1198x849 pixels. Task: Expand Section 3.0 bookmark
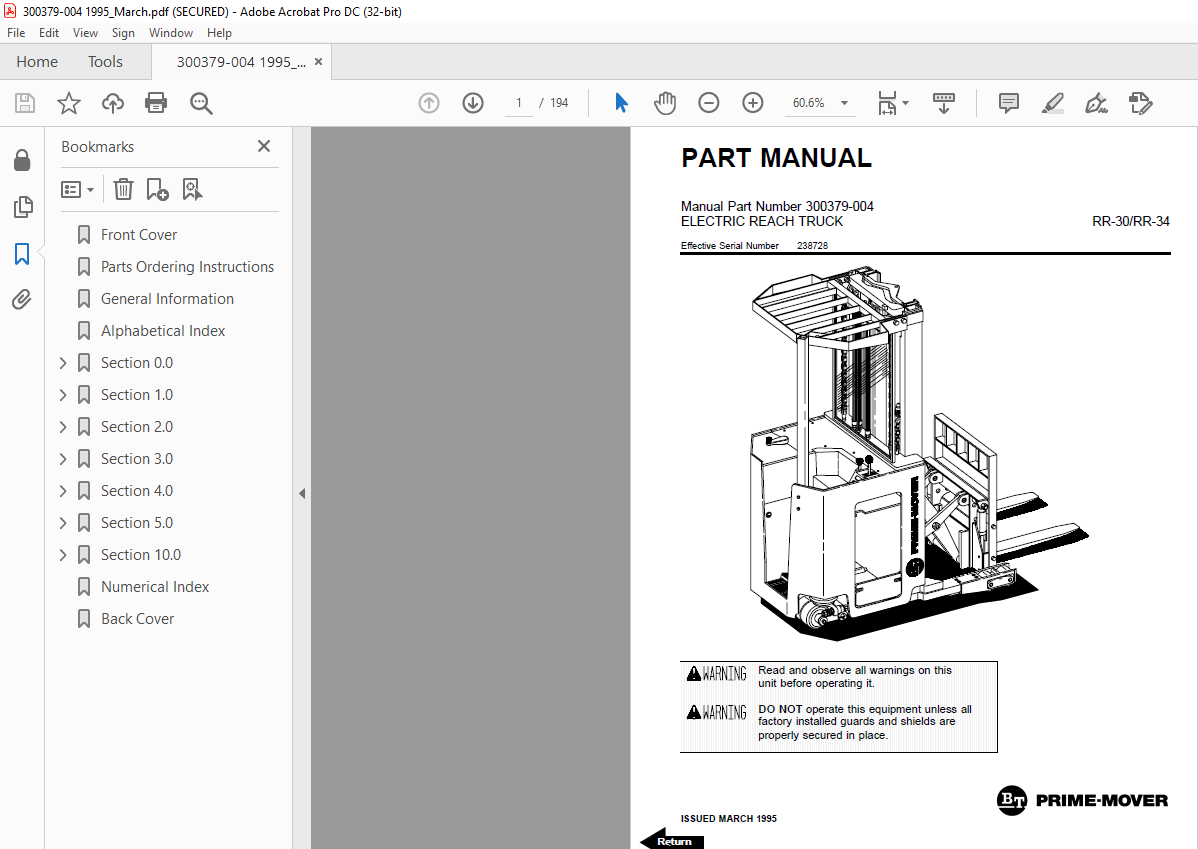point(63,459)
